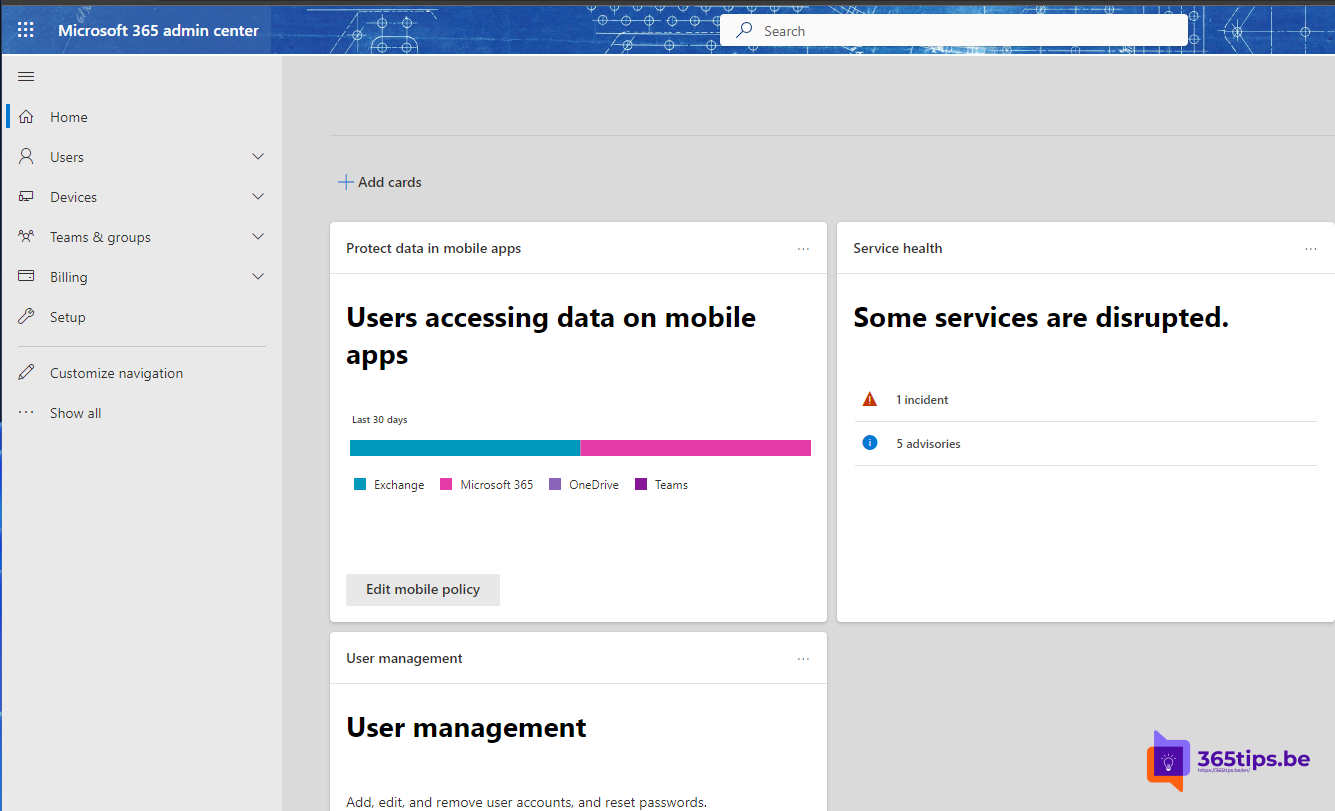Click the blue advisories info icon
Image resolution: width=1335 pixels, height=811 pixels.
point(869,443)
